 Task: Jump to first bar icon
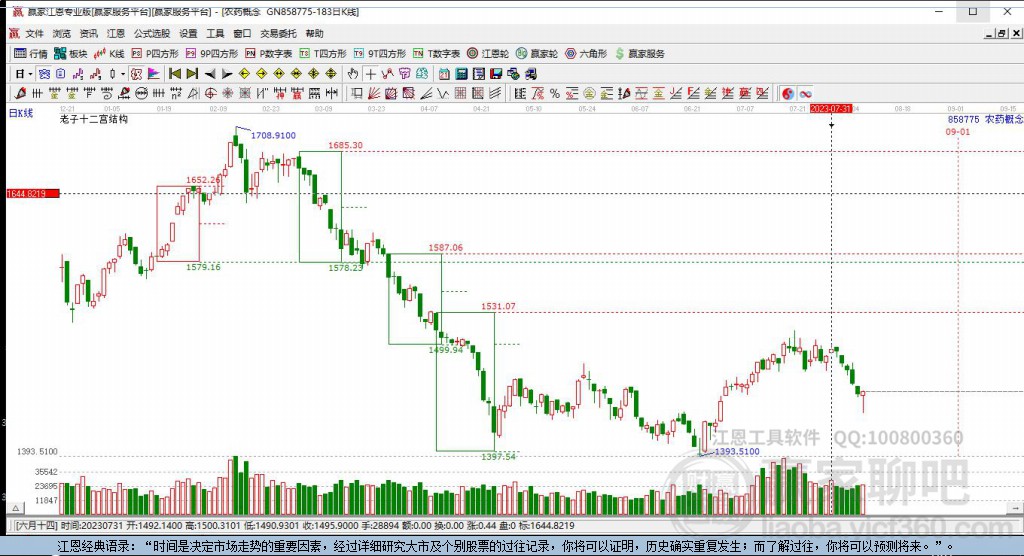[x=174, y=74]
